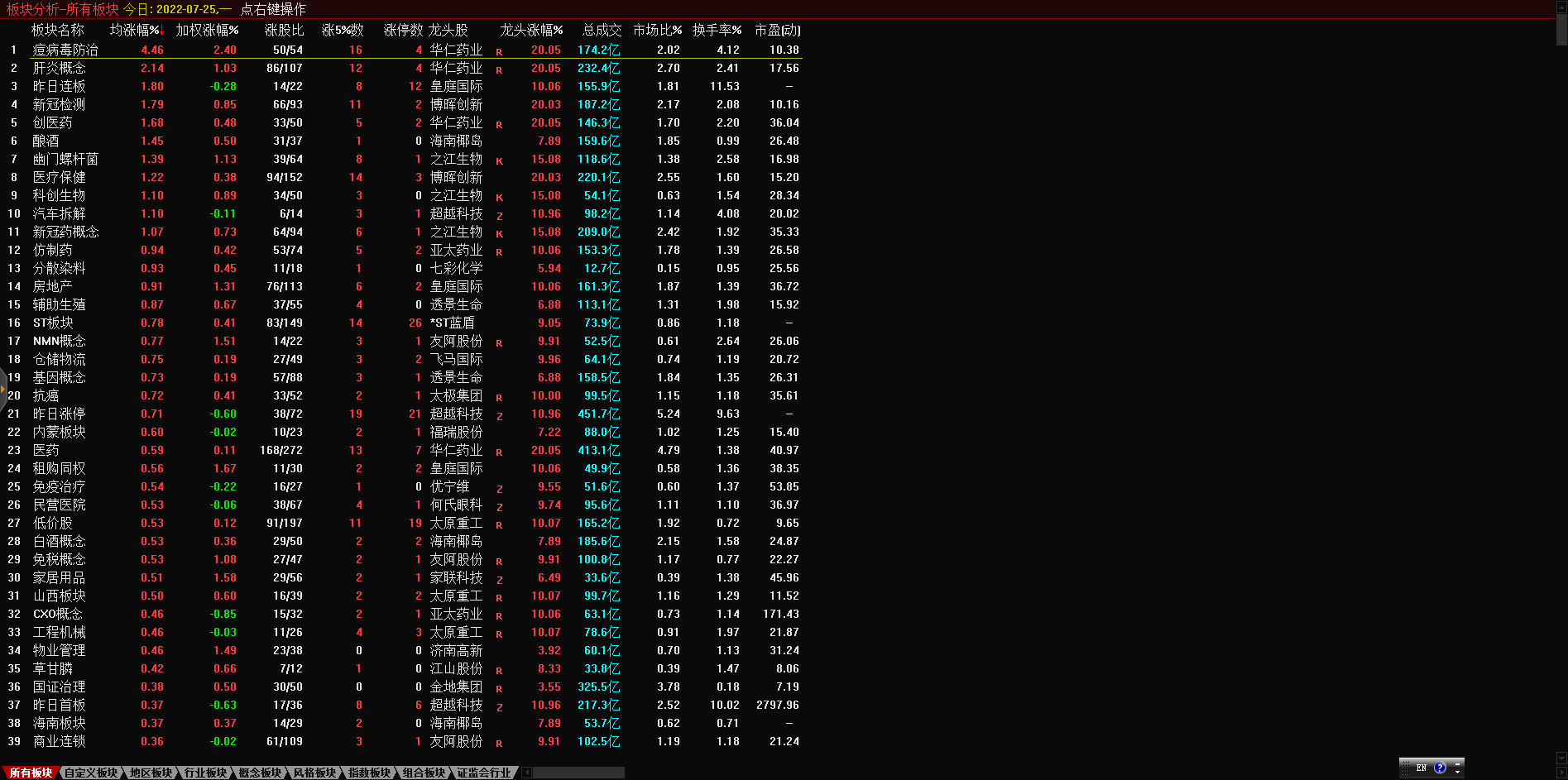Select the 证监会行业 tab
Screen dimensions: 1568x780
coord(484,773)
